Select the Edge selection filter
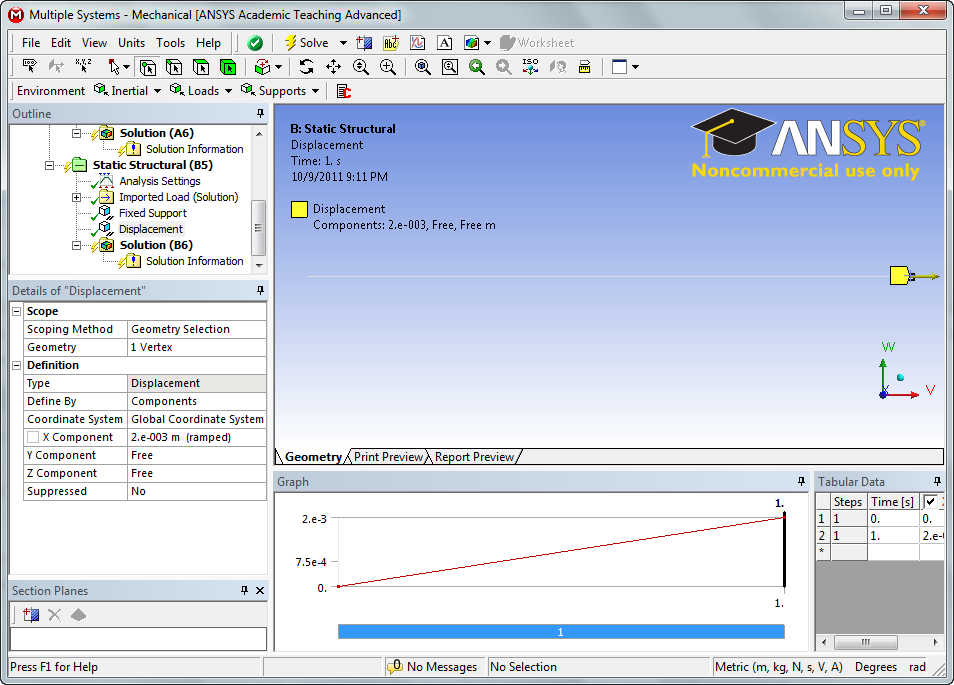The height and width of the screenshot is (685, 954). [x=174, y=67]
